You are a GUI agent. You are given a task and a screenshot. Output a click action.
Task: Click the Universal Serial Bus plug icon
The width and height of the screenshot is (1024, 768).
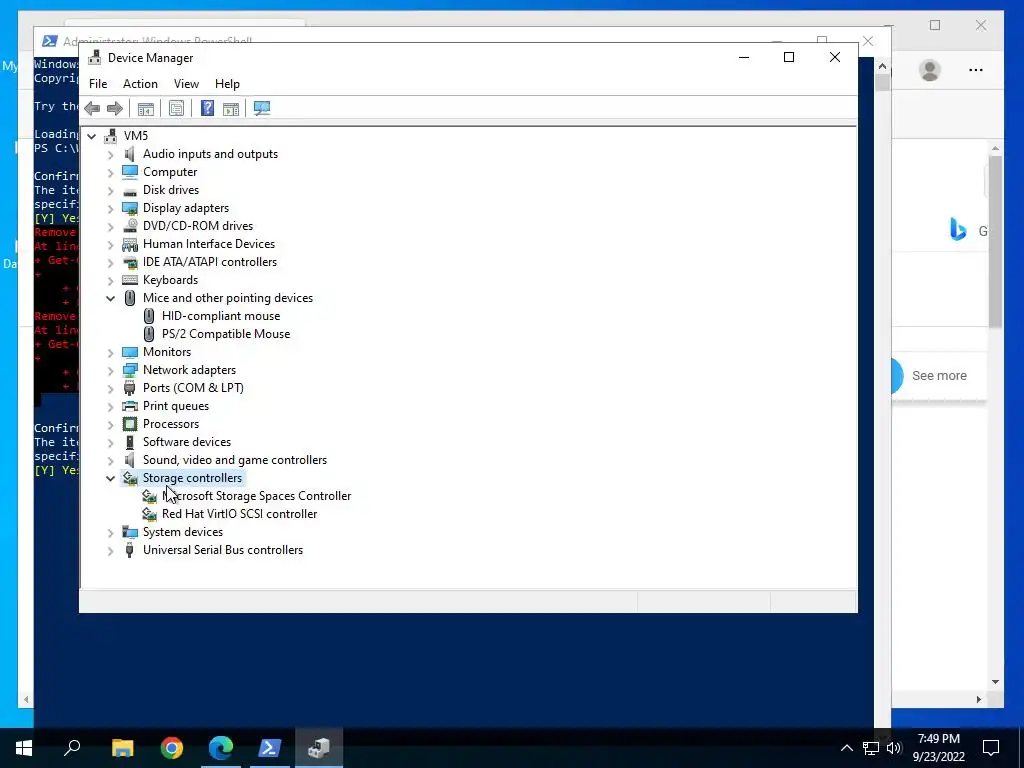[x=130, y=550]
